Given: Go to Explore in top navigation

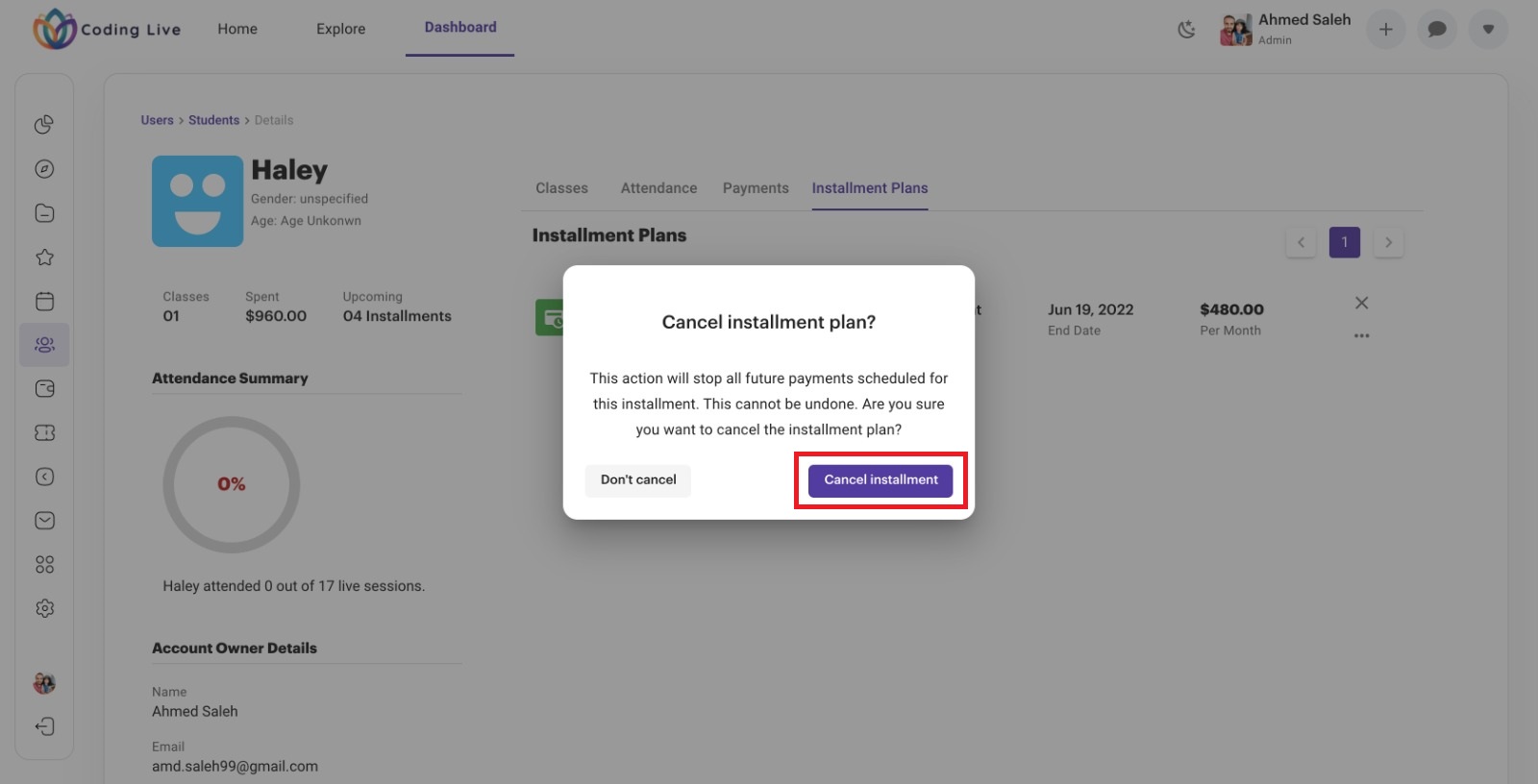Looking at the screenshot, I should [341, 29].
